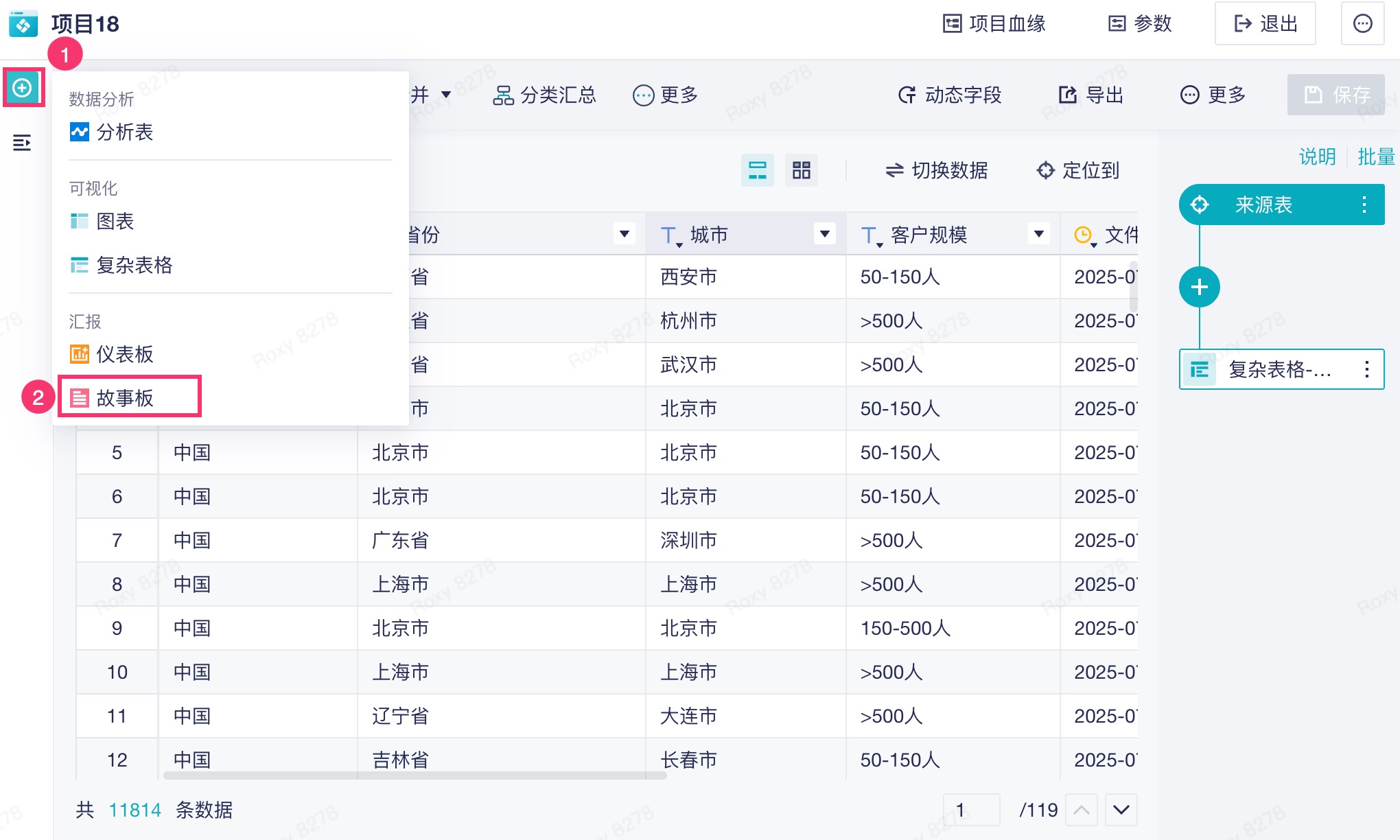Expand the 城市 column filter dropdown

coord(824,234)
